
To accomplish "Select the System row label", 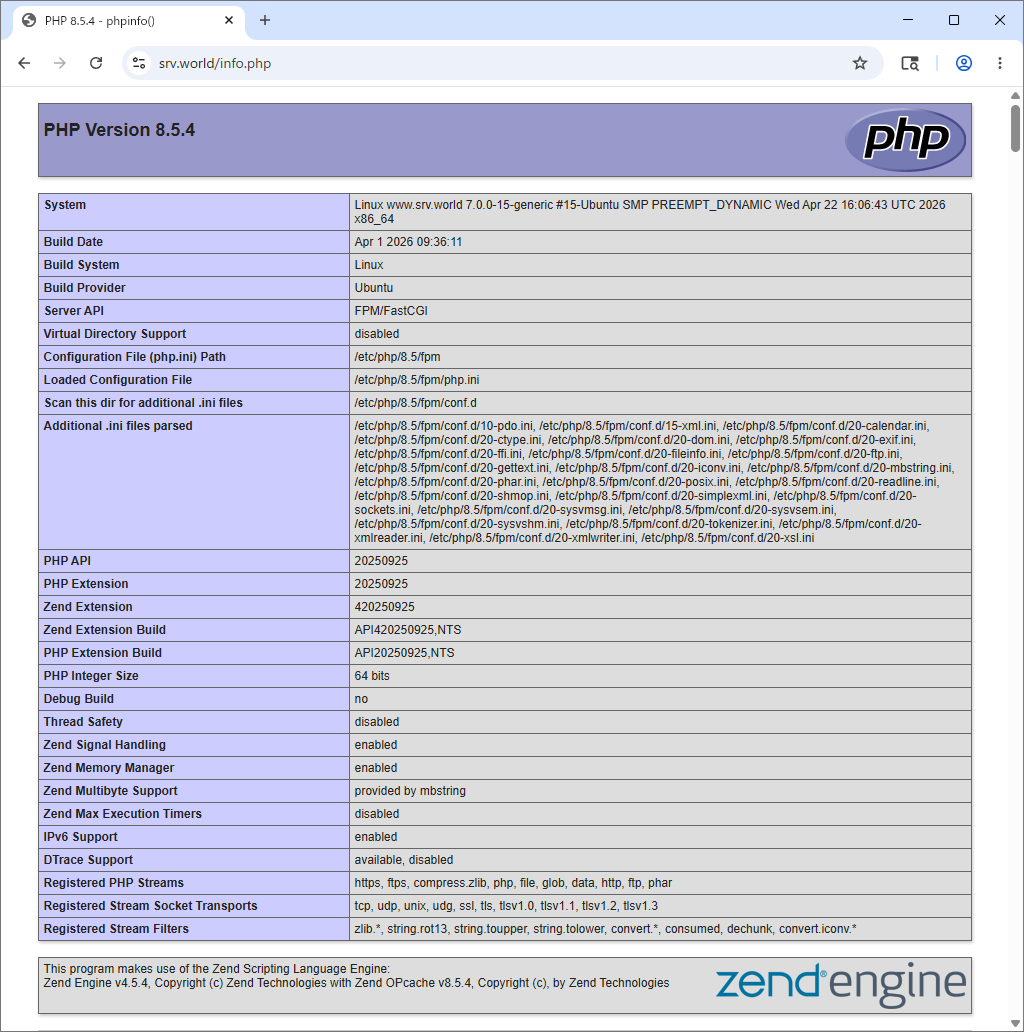I will 65,205.
